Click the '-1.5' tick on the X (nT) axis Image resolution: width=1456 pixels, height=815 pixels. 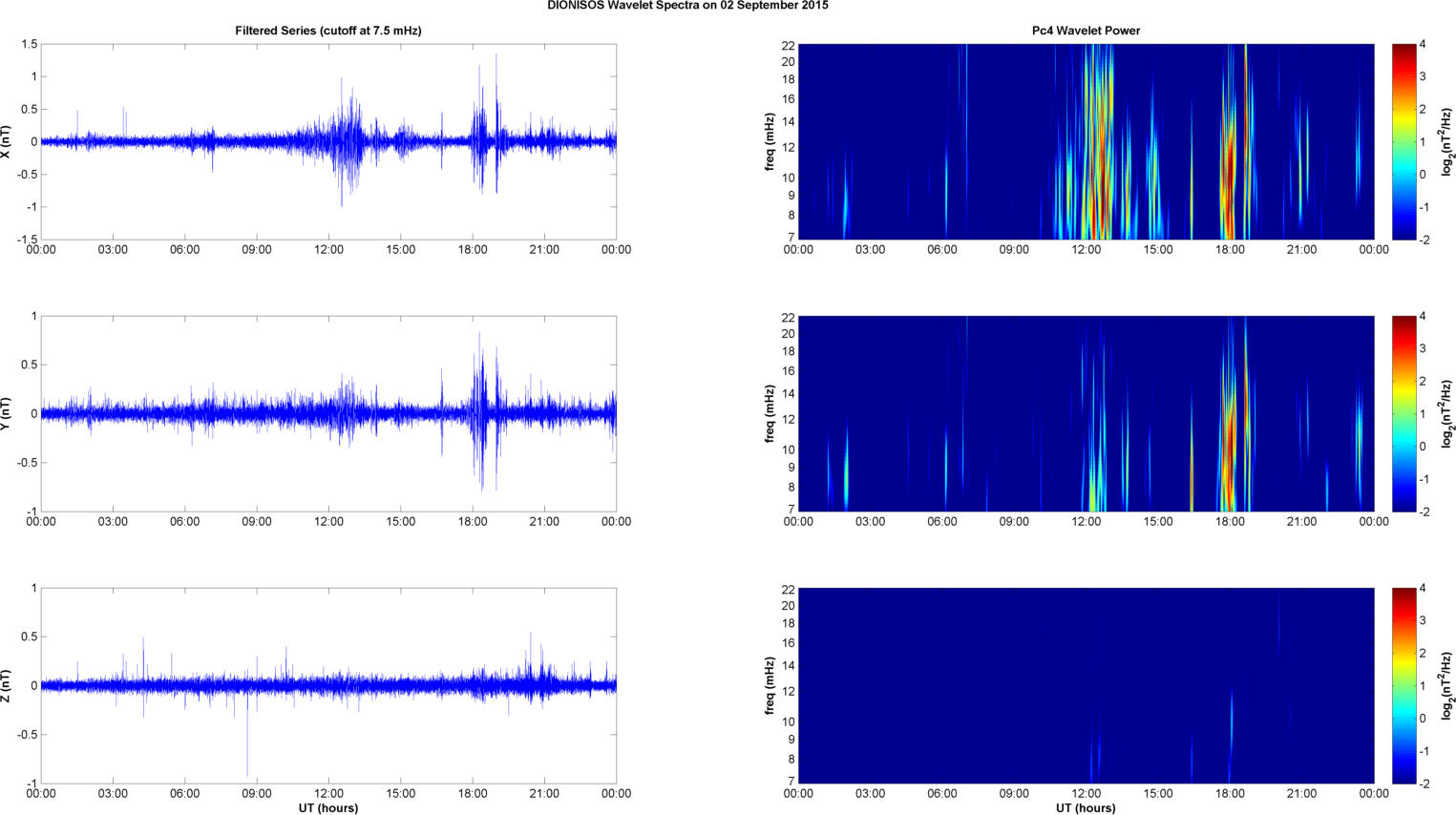pyautogui.click(x=26, y=240)
